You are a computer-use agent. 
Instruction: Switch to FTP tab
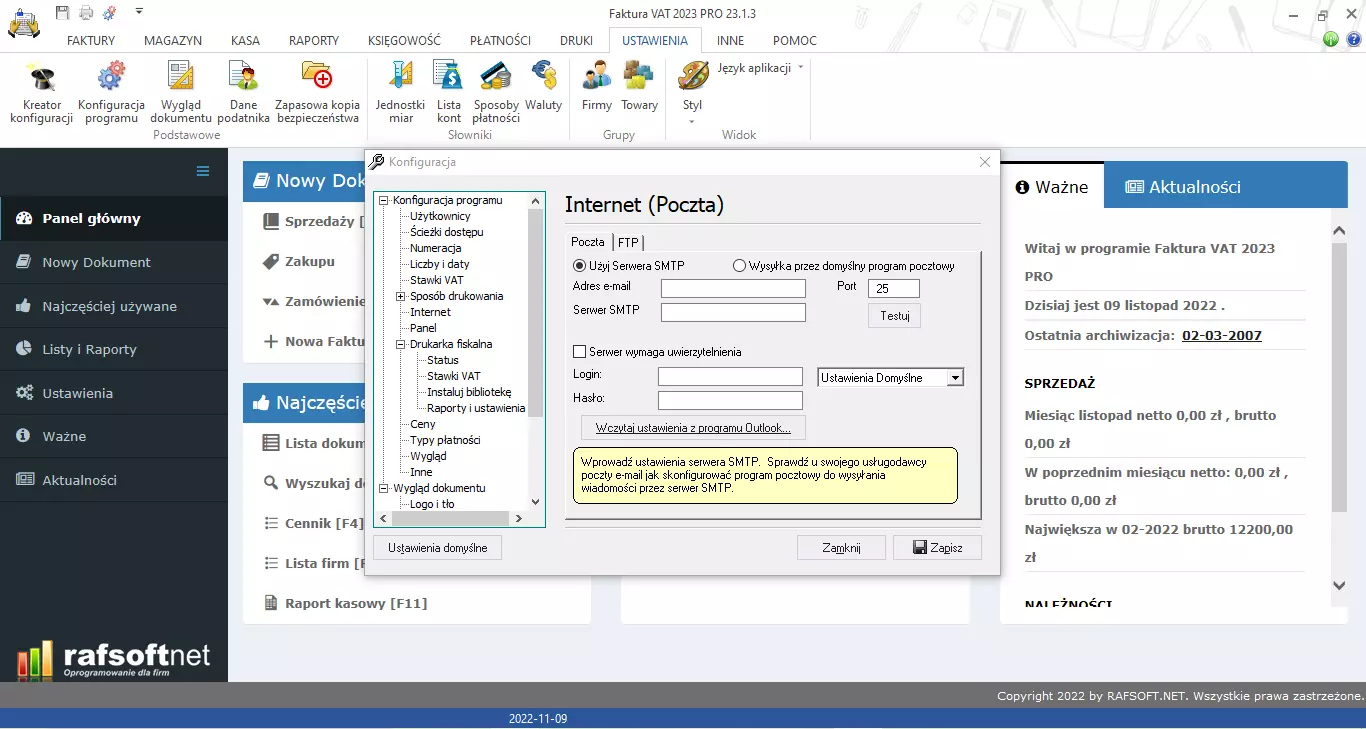click(x=628, y=242)
